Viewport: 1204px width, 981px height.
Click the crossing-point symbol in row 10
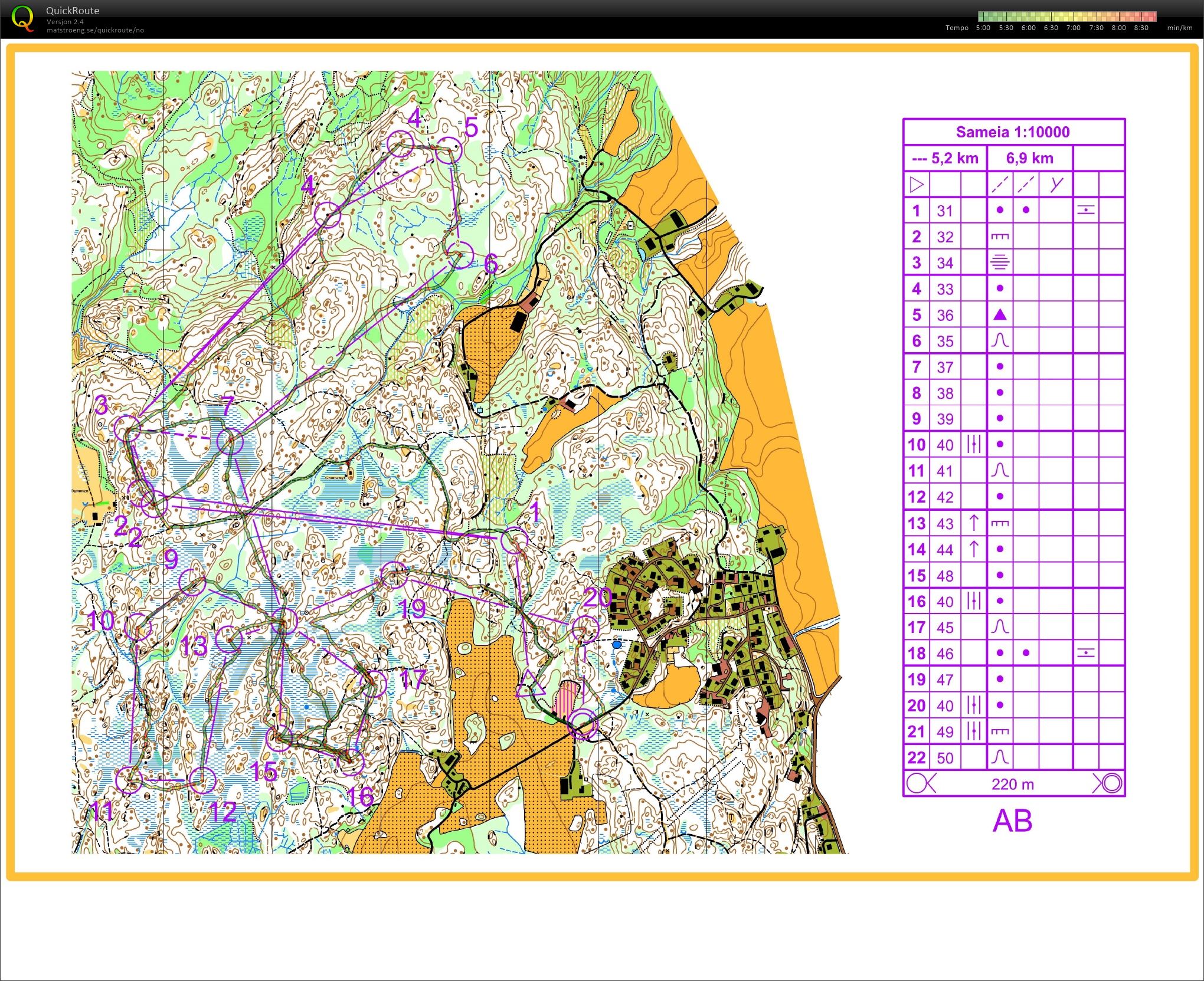tap(974, 445)
